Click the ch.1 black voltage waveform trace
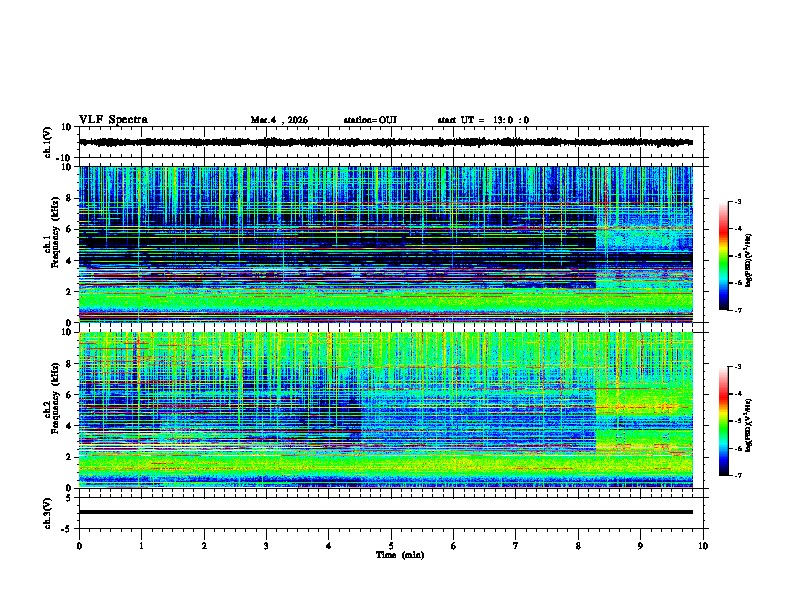The image size is (792, 612). (x=386, y=142)
